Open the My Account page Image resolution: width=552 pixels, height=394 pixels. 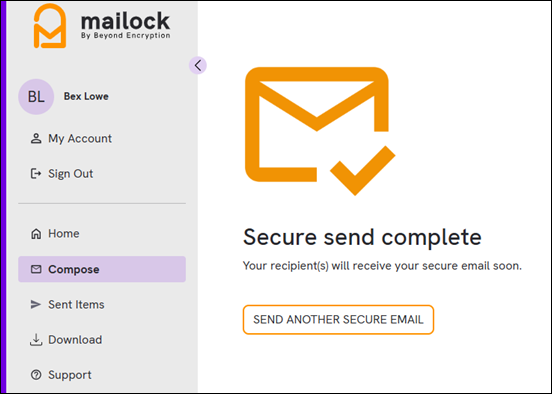tap(80, 138)
